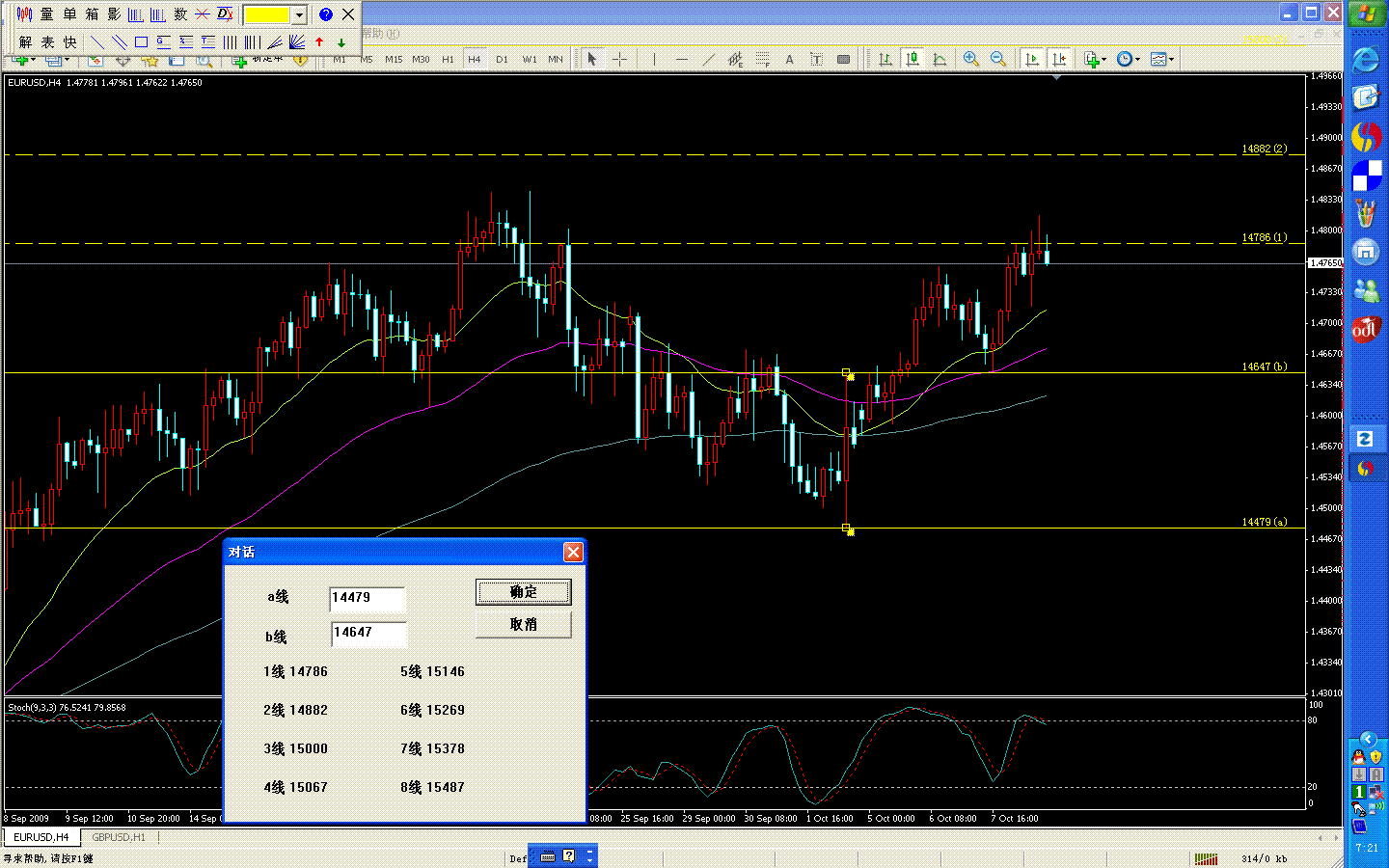Image resolution: width=1389 pixels, height=868 pixels.
Task: Click the 14882 (2) level label
Action: point(1264,149)
